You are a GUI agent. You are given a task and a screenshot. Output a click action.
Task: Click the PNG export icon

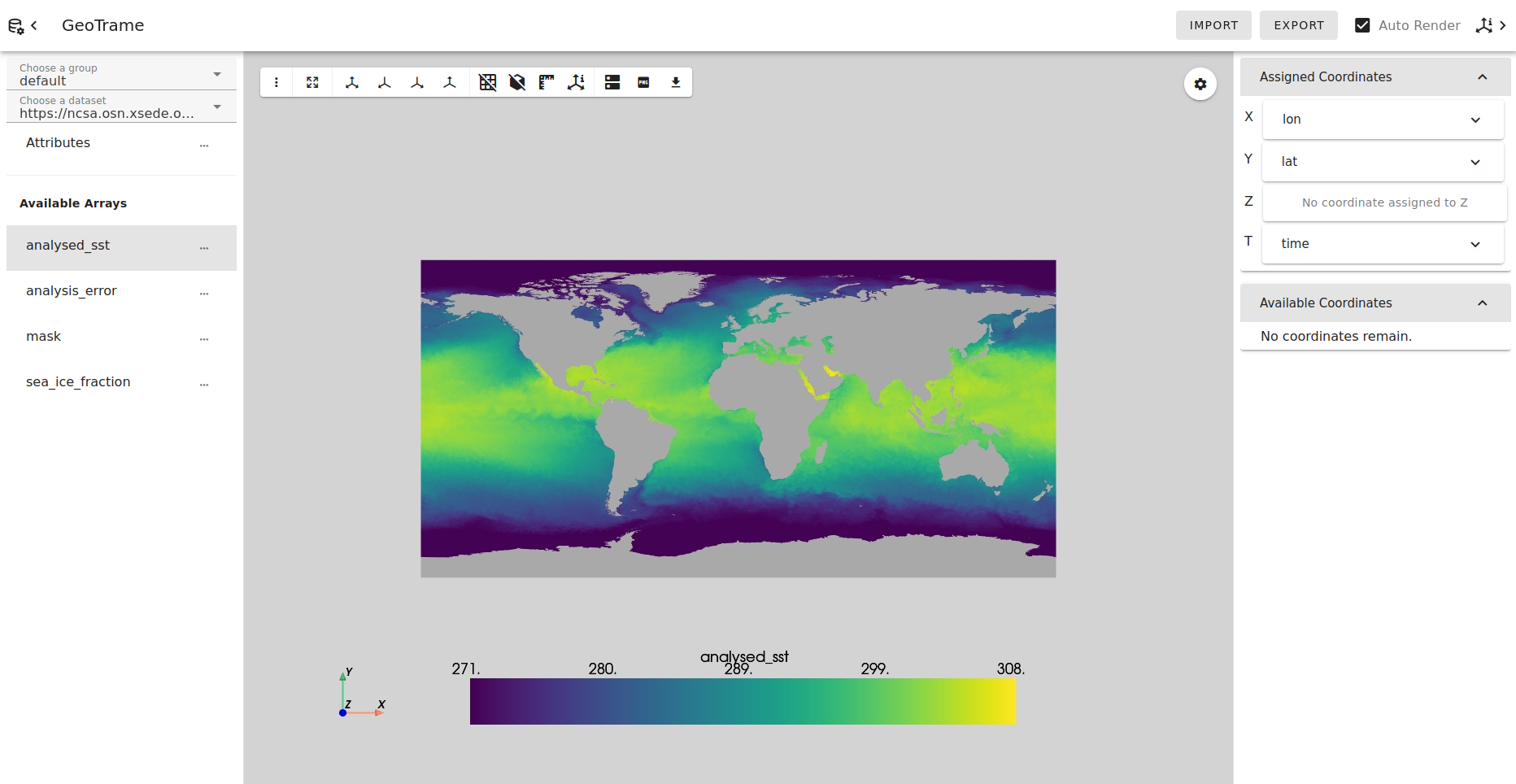coord(643,82)
